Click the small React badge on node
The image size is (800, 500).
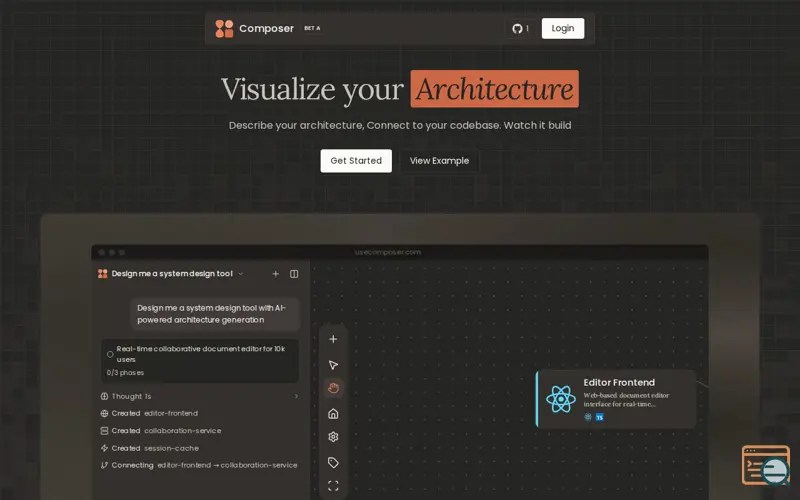coord(588,417)
